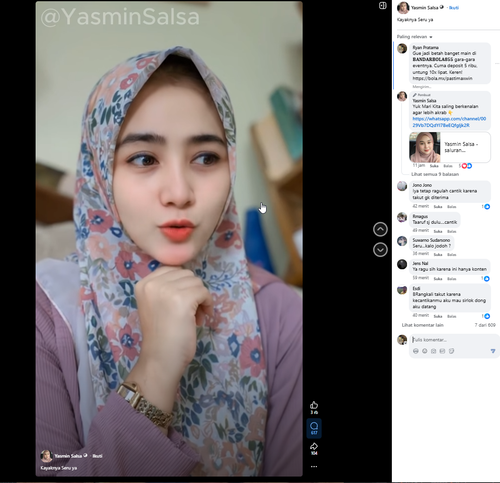View heart and like reactions on Yasmin's comment

(x=465, y=166)
